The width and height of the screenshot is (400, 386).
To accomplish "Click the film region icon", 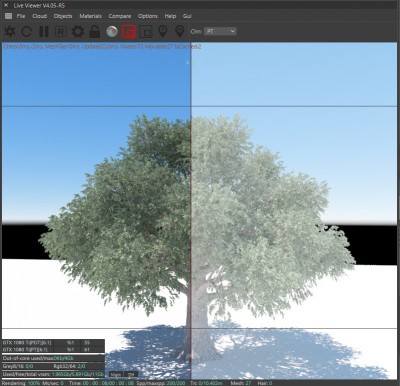I will click(x=146, y=31).
